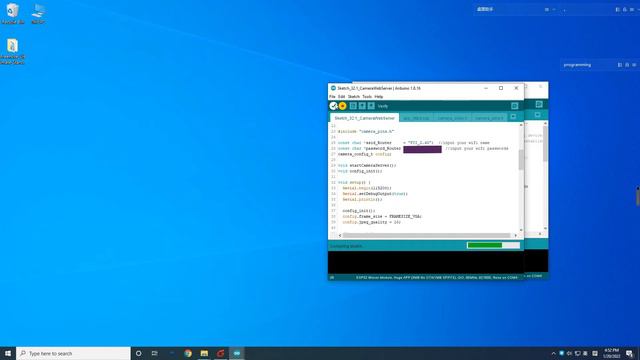Image resolution: width=640 pixels, height=360 pixels.
Task: Click the Verify checkmark button
Action: pyautogui.click(x=333, y=106)
